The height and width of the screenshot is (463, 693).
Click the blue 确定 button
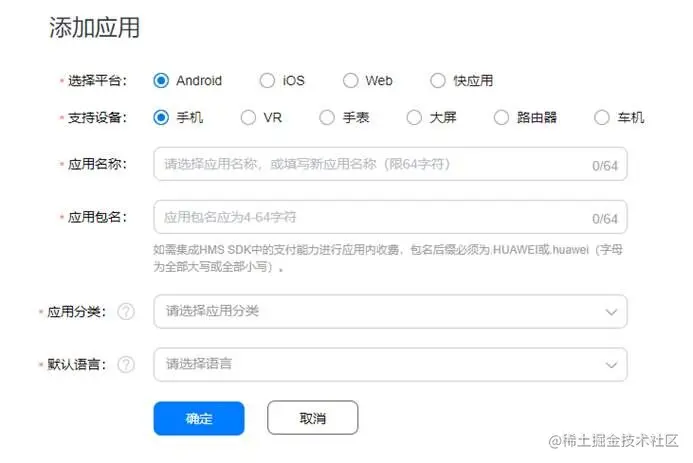coord(199,418)
